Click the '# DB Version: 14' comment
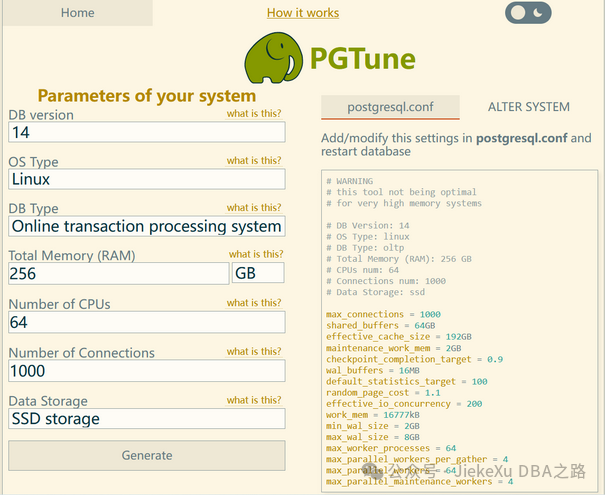This screenshot has width=605, height=495. 368,225
